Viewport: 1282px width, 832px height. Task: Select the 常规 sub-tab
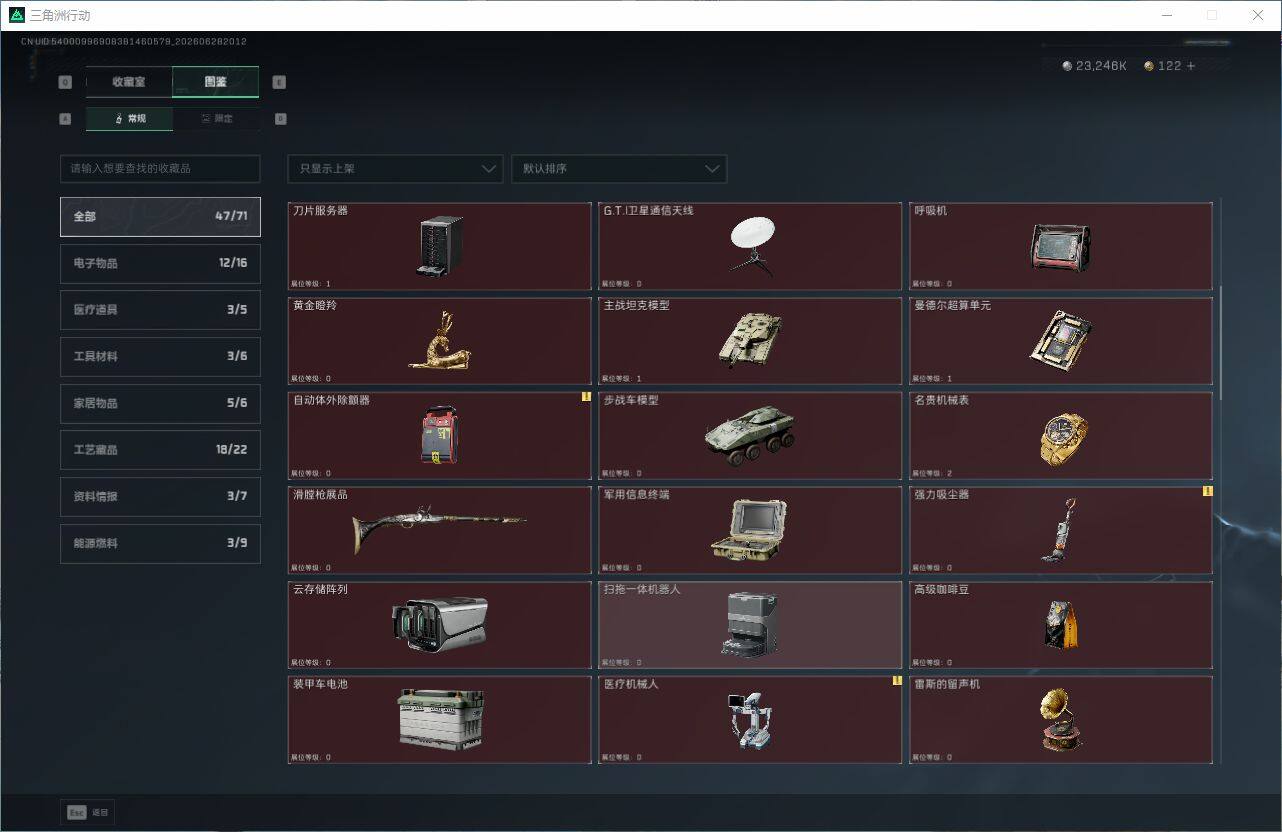129,119
